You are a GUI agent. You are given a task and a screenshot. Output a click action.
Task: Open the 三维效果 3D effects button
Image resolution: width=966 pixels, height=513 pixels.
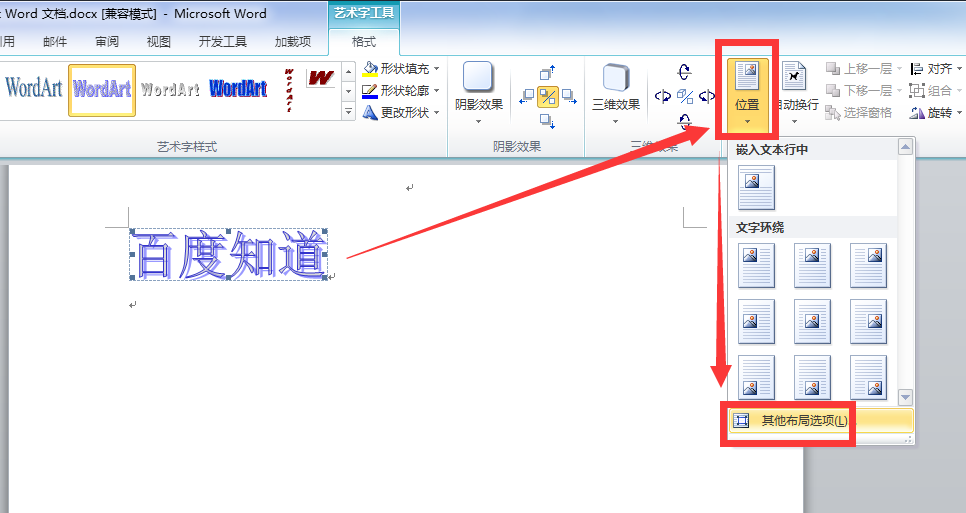(x=616, y=93)
